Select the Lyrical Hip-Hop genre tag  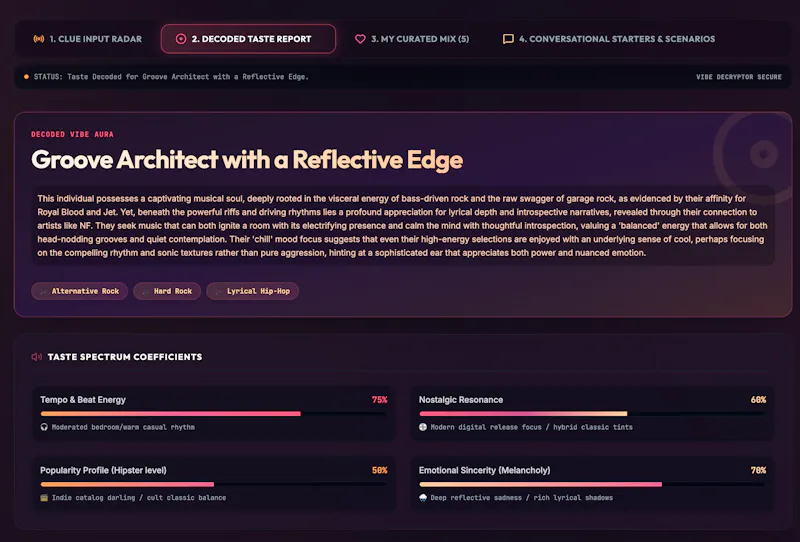tap(252, 291)
